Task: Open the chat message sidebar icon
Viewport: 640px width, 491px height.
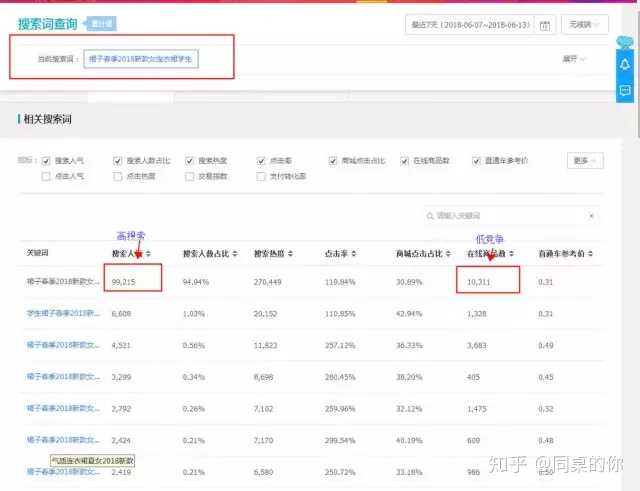Action: point(625,90)
